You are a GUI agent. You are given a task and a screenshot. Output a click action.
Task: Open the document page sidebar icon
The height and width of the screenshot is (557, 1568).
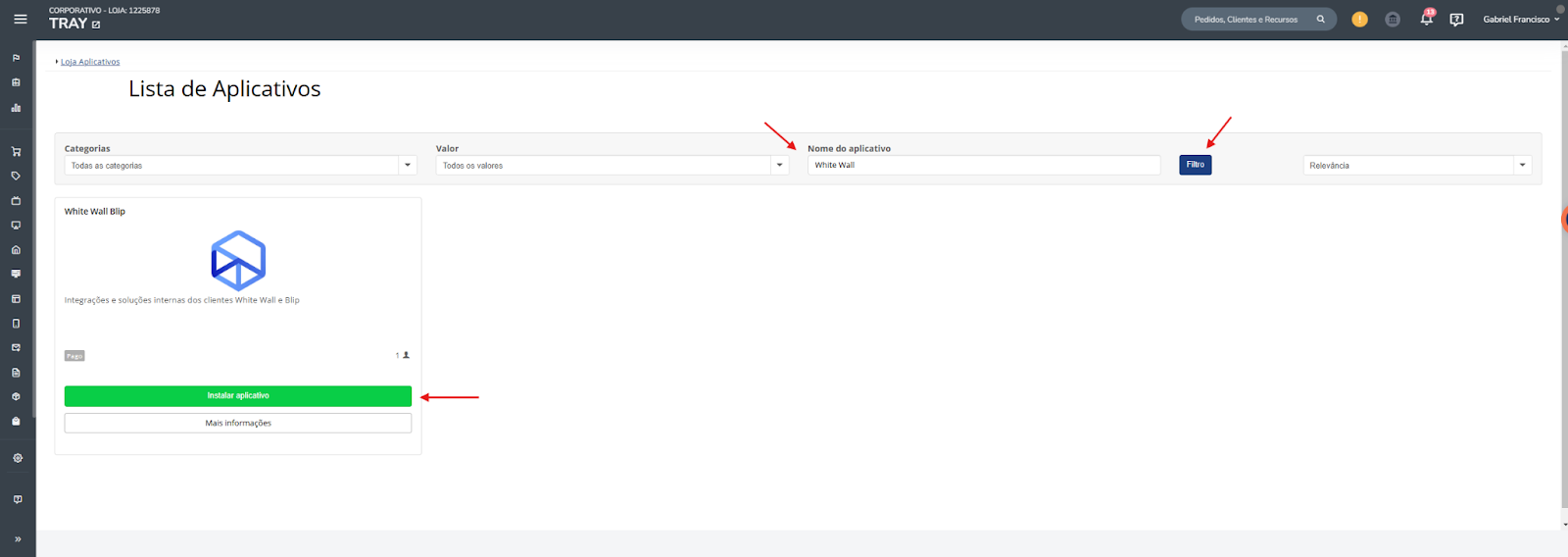coord(16,373)
